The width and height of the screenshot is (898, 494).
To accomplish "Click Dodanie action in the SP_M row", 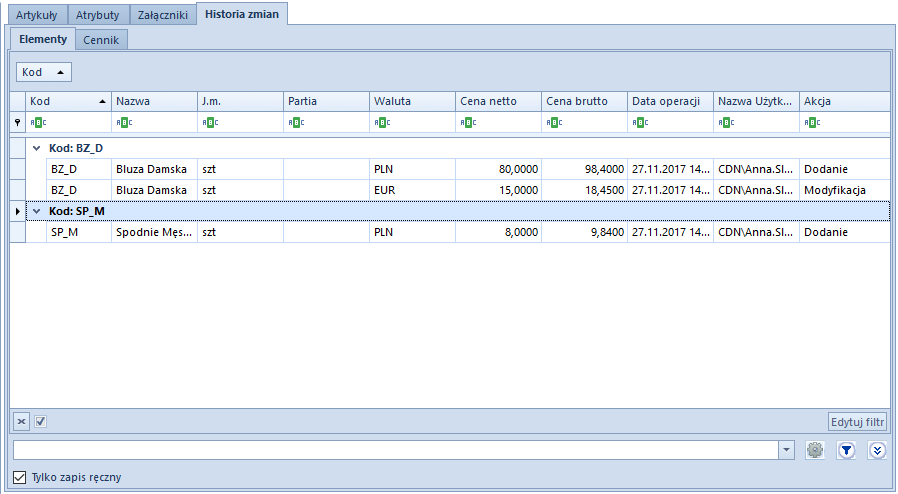I will [x=844, y=232].
